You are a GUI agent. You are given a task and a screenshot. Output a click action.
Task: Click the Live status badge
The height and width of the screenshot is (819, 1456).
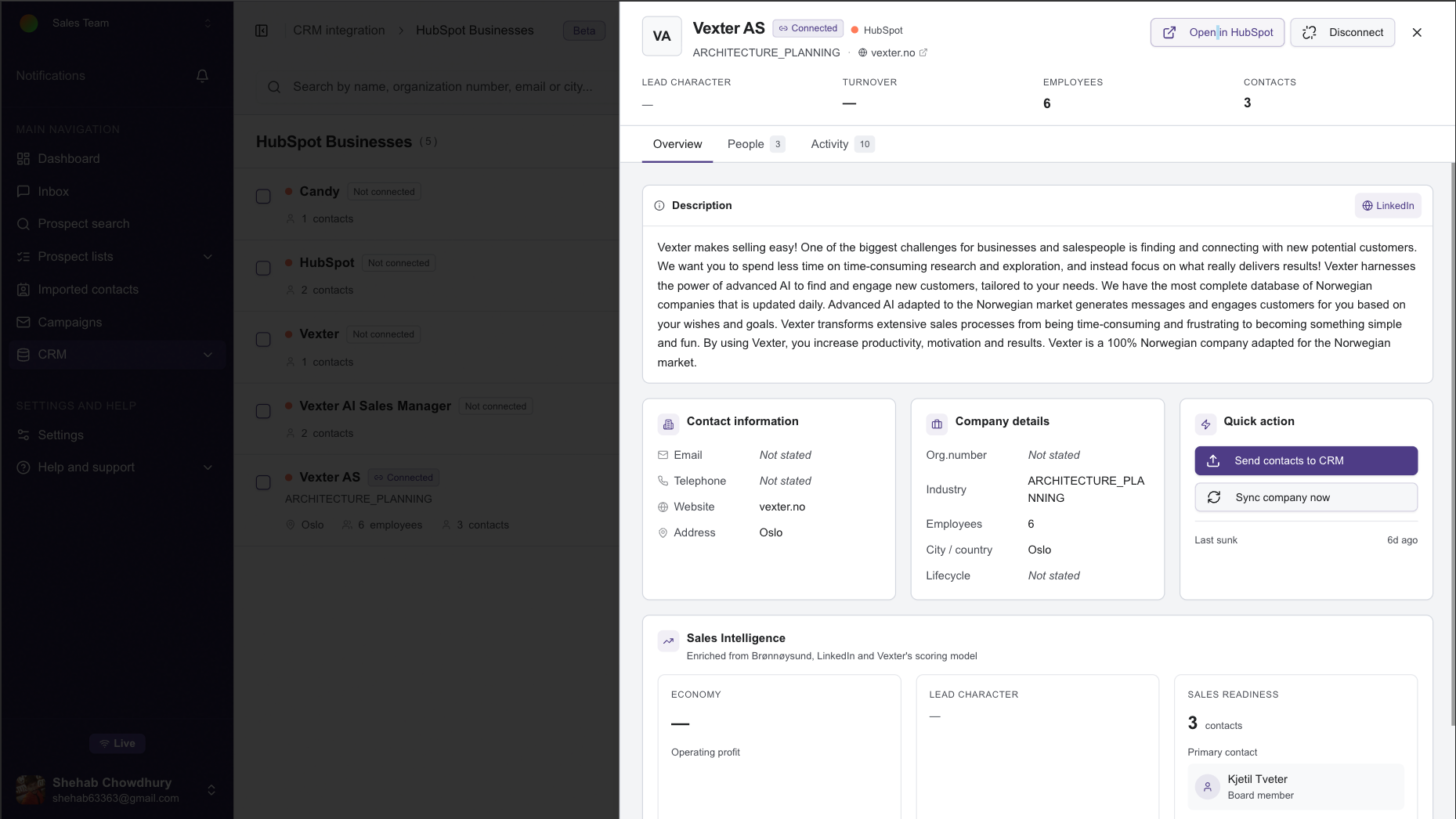pyautogui.click(x=117, y=744)
